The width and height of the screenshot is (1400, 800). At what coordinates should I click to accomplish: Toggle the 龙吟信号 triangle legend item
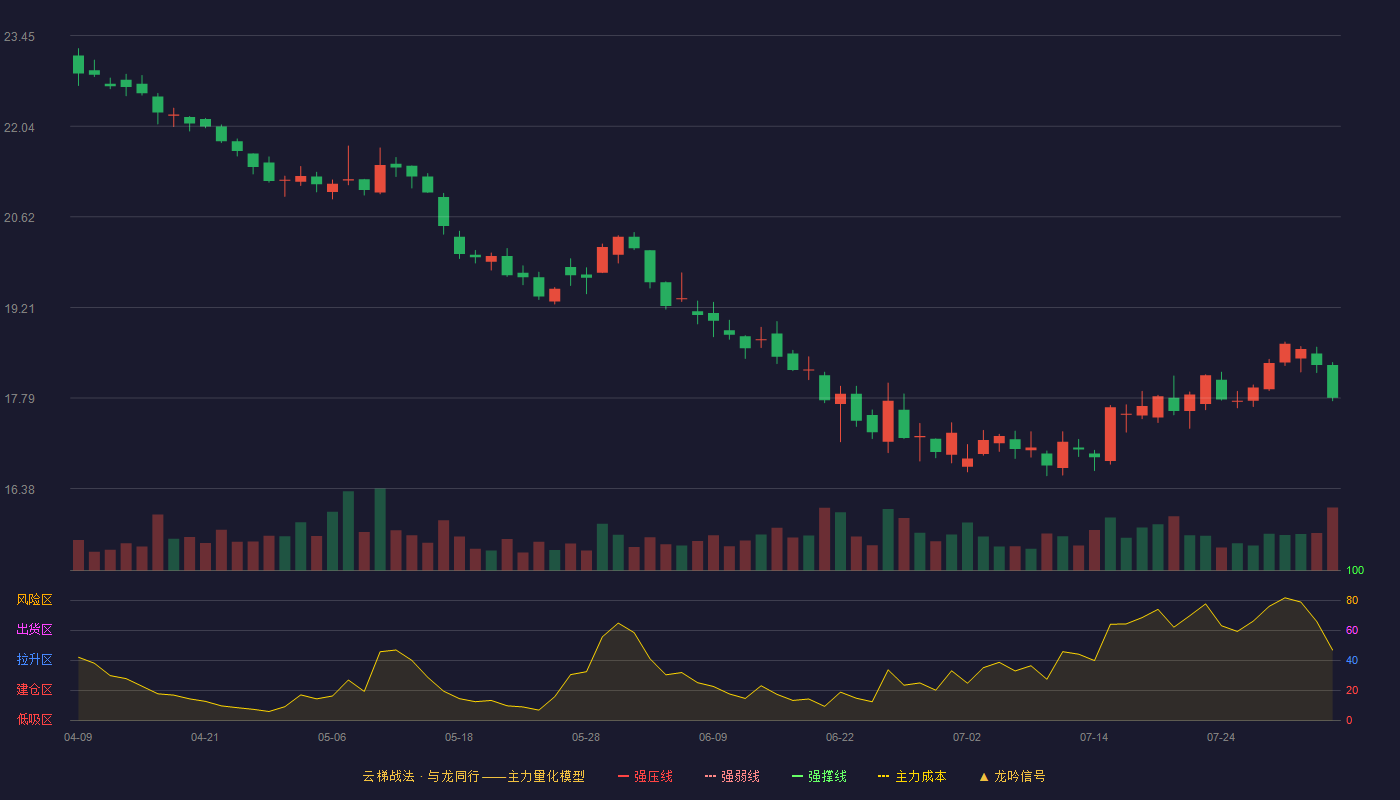click(1012, 776)
